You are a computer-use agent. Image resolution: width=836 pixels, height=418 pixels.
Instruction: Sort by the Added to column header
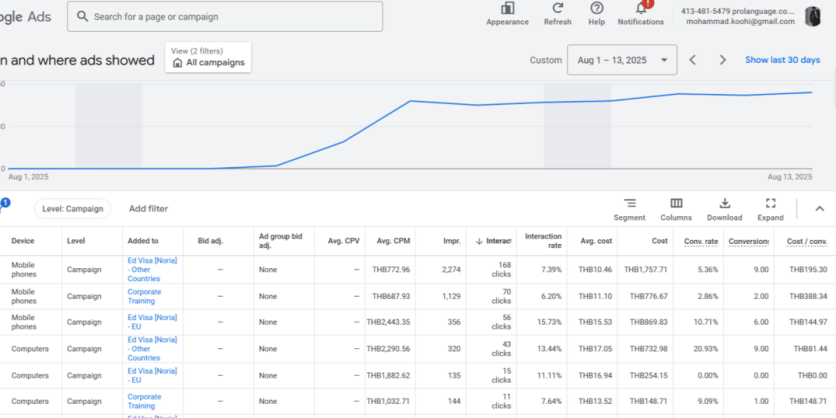pos(143,241)
